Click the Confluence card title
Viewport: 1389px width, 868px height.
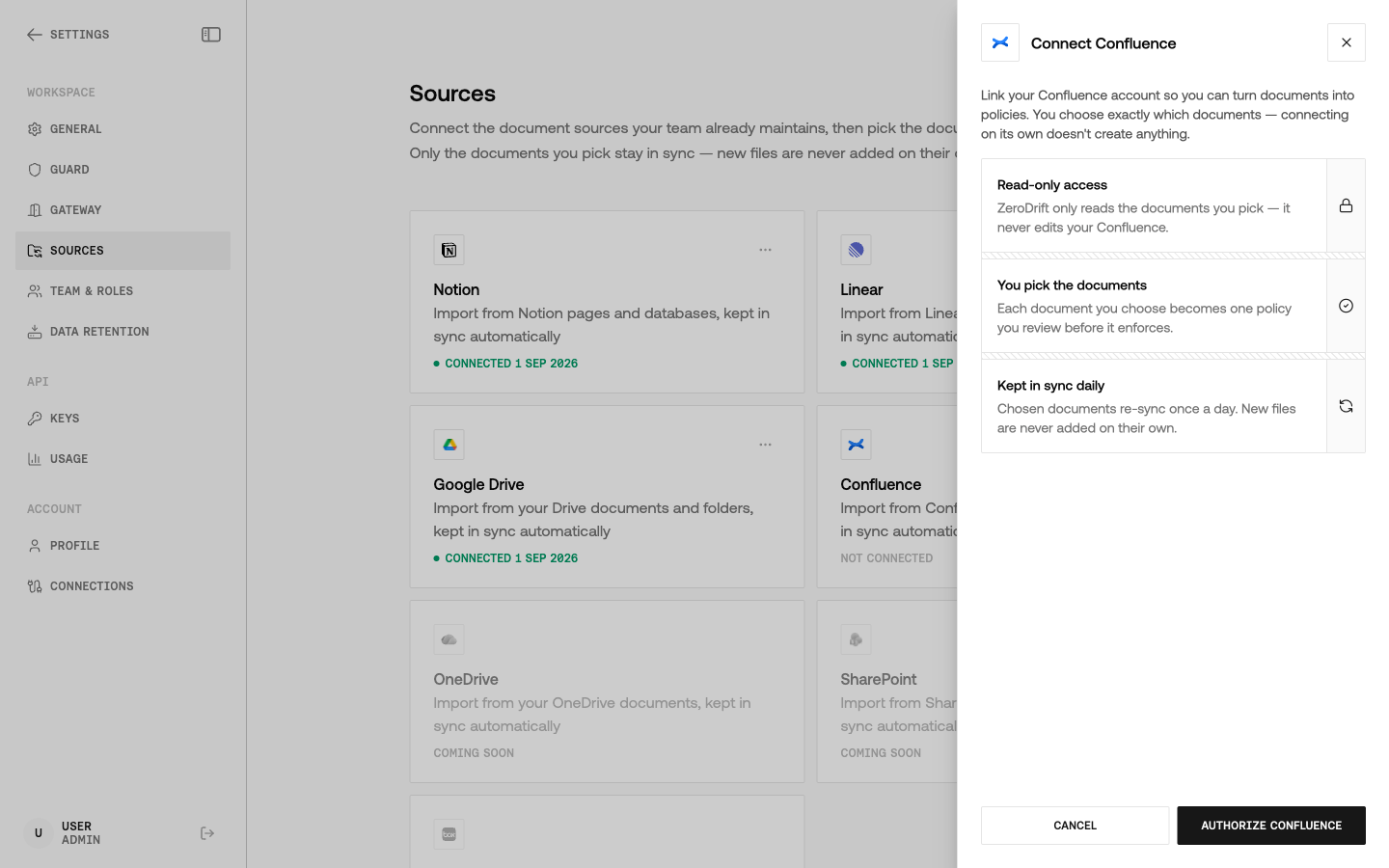[x=881, y=484]
